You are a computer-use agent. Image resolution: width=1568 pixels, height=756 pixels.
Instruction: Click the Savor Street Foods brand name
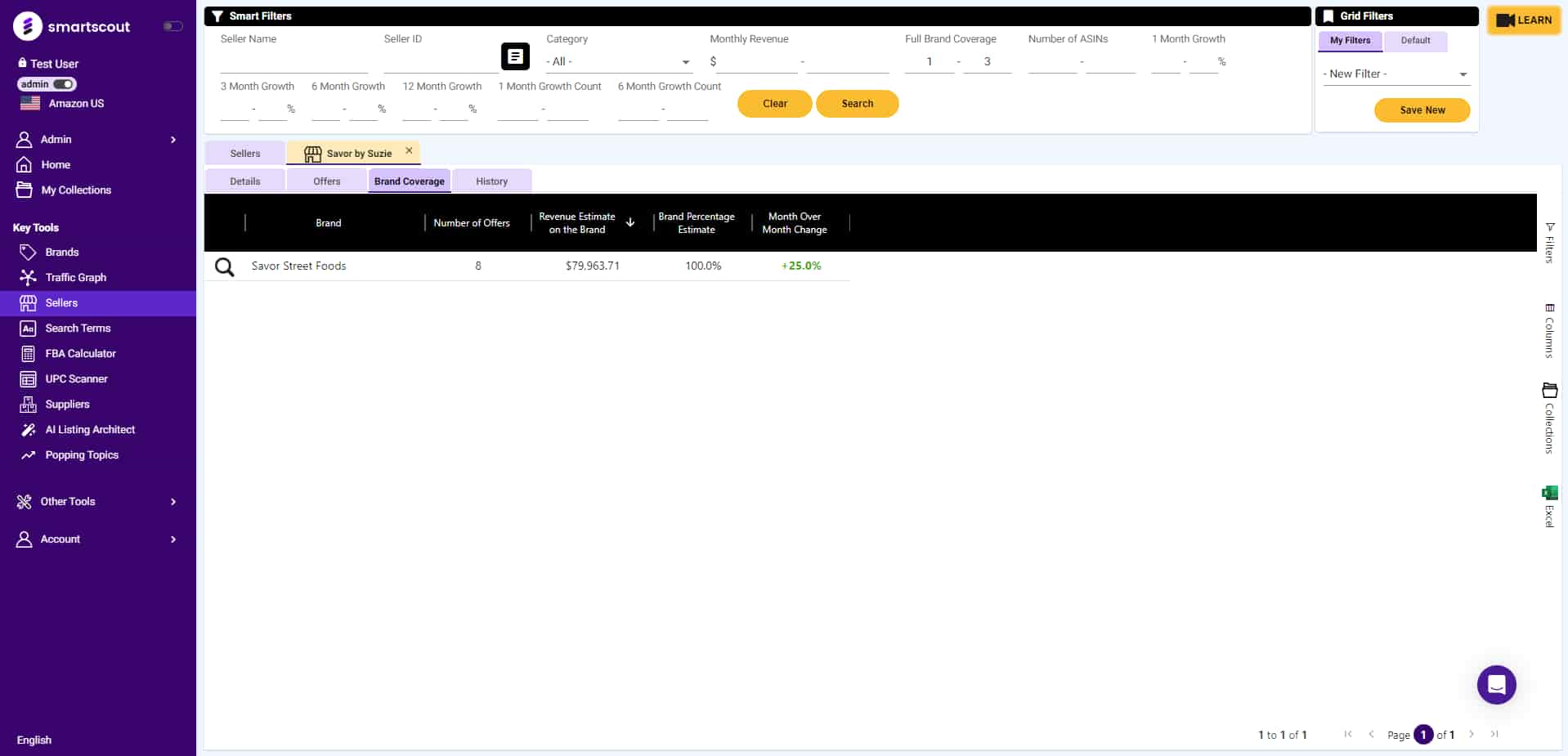point(298,266)
